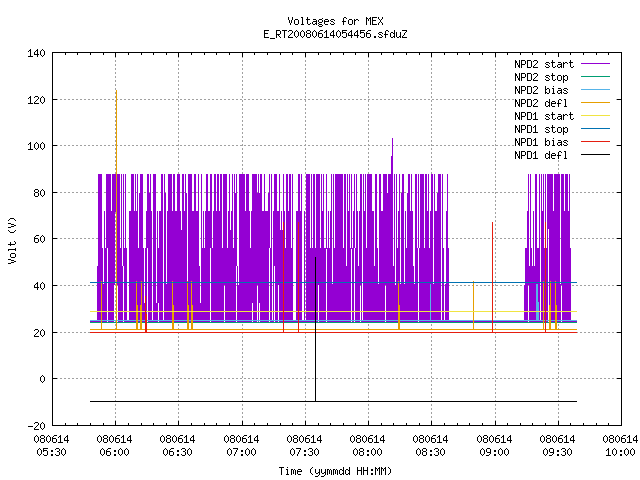Click the 140 y-axis tick value

pyautogui.click(x=36, y=53)
